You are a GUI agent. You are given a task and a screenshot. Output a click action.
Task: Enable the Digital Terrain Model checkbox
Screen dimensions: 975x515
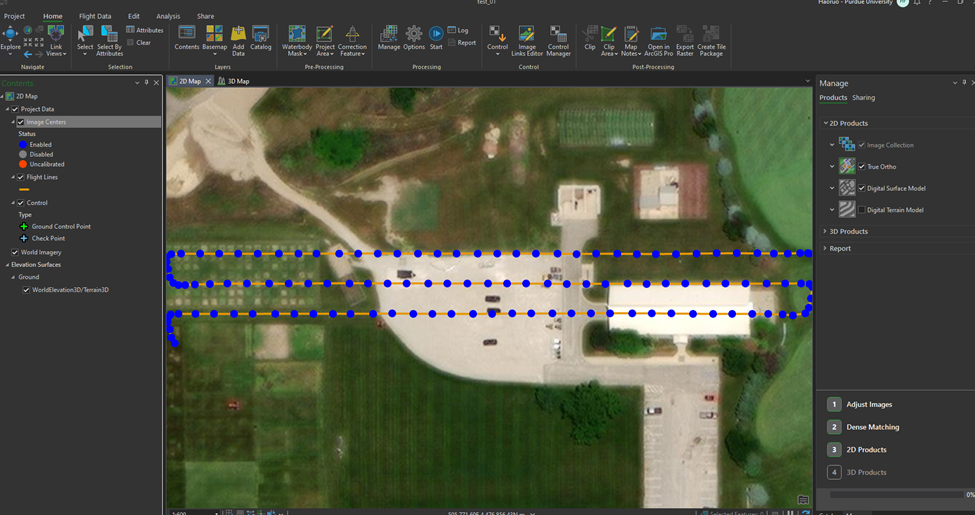point(862,210)
